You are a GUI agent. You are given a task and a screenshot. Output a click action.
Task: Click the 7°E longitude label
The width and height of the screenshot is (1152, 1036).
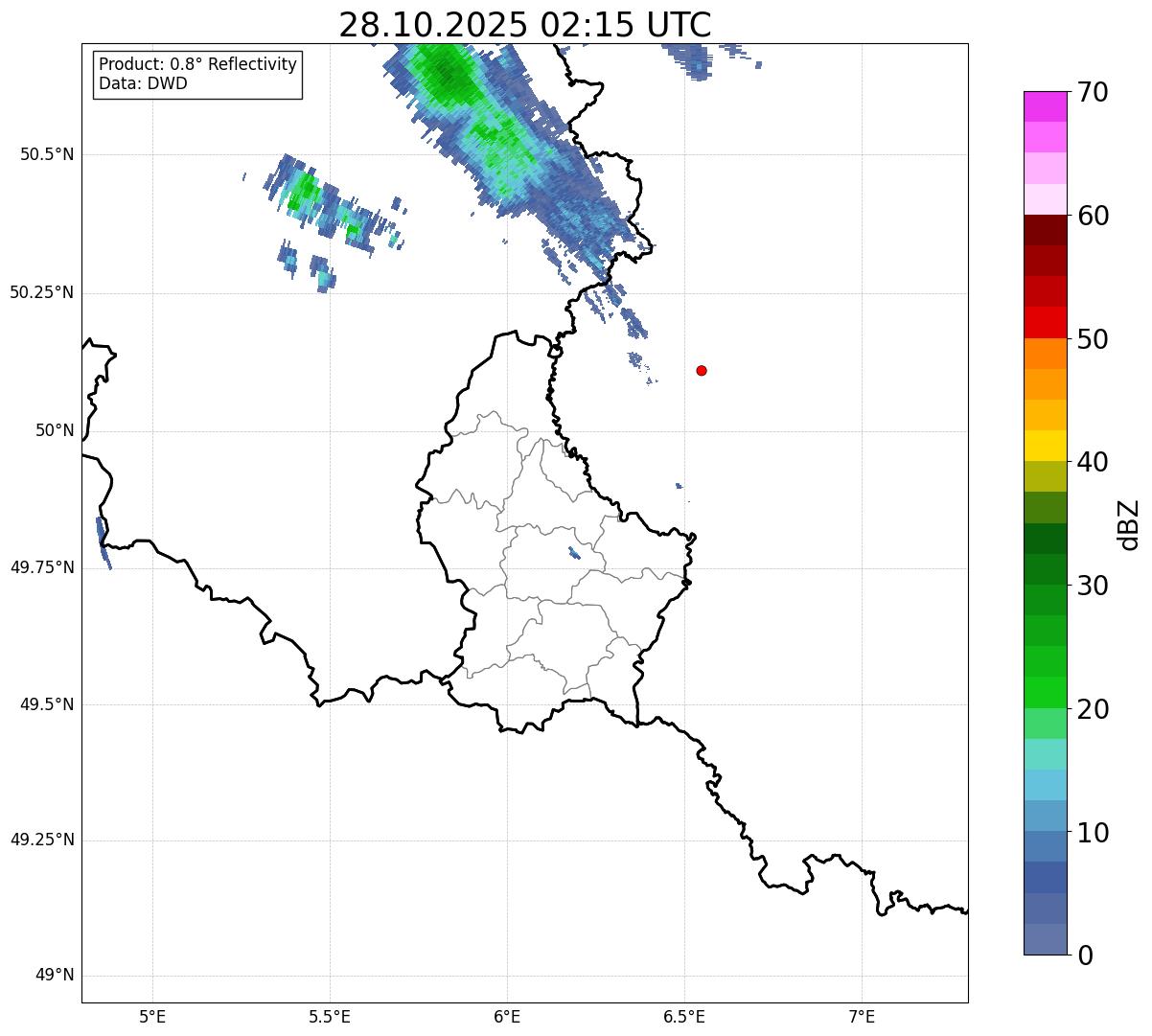(863, 1018)
